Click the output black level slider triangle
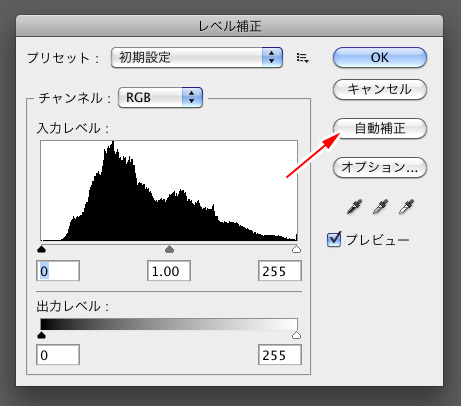 coord(41,335)
